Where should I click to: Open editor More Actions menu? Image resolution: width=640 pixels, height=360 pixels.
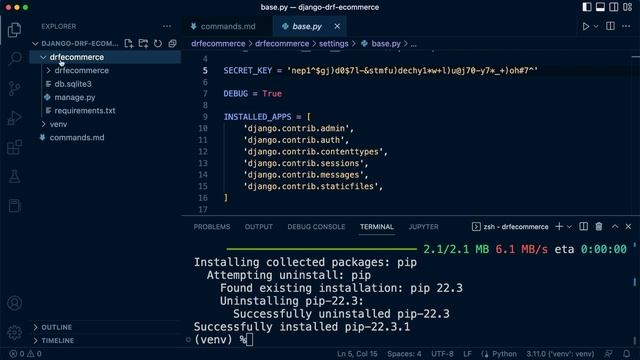click(626, 26)
